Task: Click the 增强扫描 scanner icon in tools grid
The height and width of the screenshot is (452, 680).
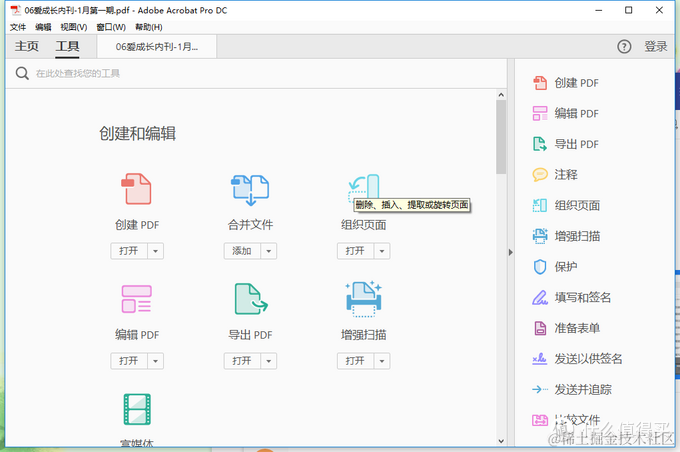Action: pos(363,298)
